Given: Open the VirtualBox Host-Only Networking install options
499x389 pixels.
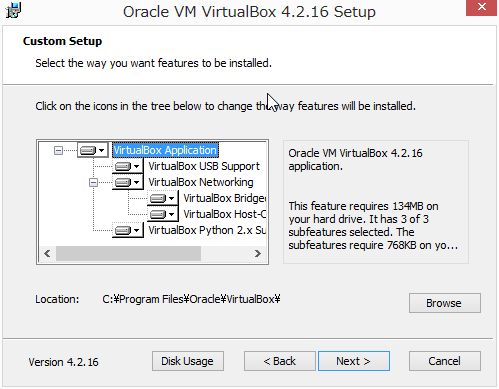Looking at the screenshot, I should (x=163, y=214).
